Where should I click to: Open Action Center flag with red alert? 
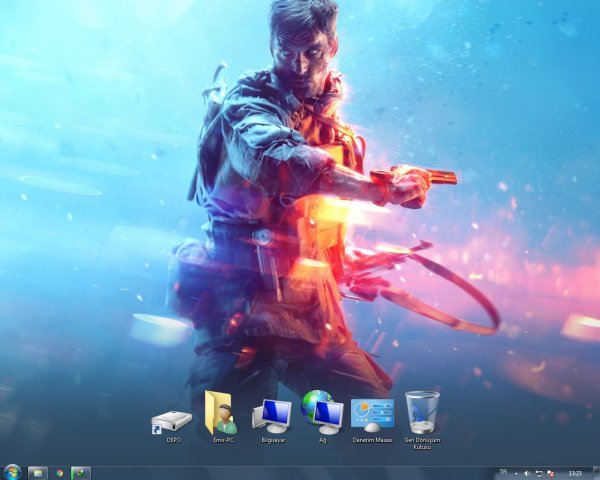pyautogui.click(x=550, y=472)
